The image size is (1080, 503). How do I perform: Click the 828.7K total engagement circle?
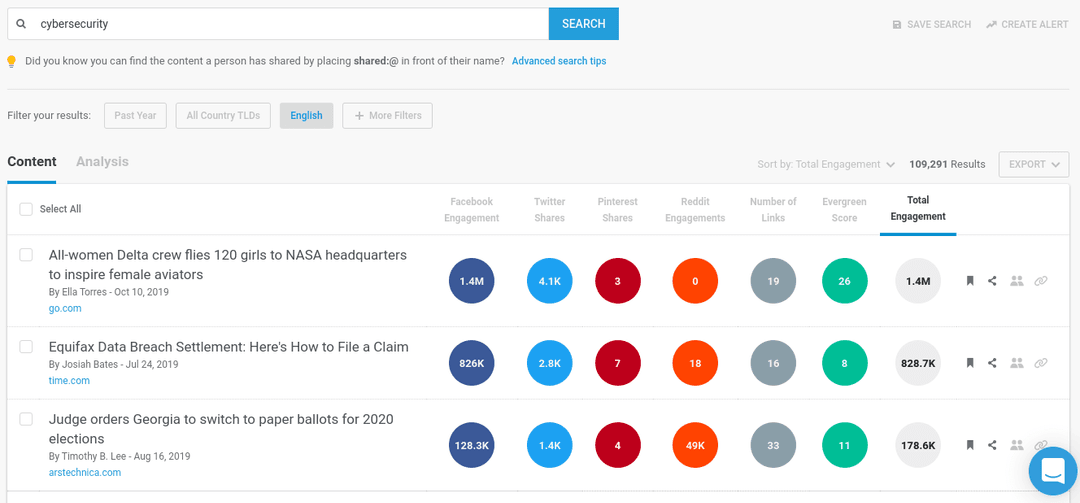[x=918, y=362]
